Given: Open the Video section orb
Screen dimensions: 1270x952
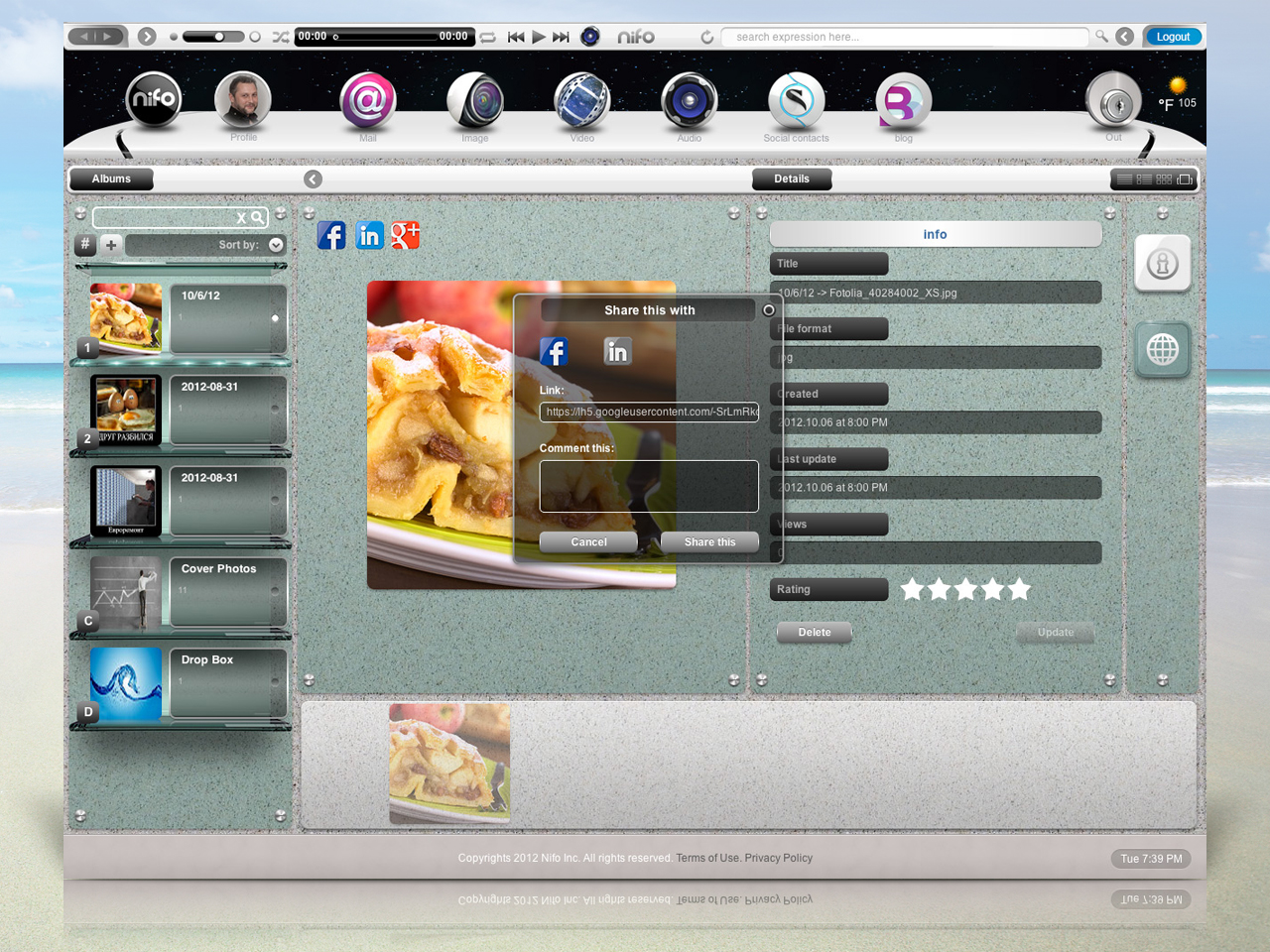Looking at the screenshot, I should coord(582,100).
